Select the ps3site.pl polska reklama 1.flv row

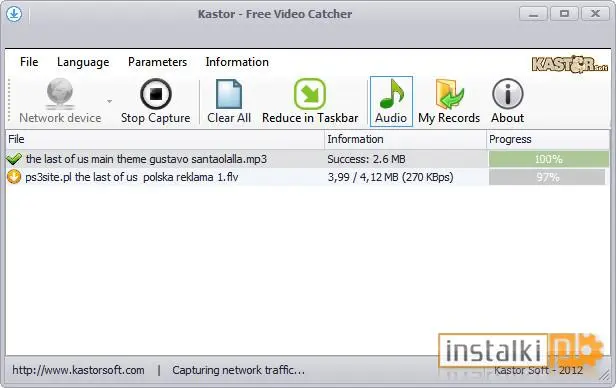[307, 177]
